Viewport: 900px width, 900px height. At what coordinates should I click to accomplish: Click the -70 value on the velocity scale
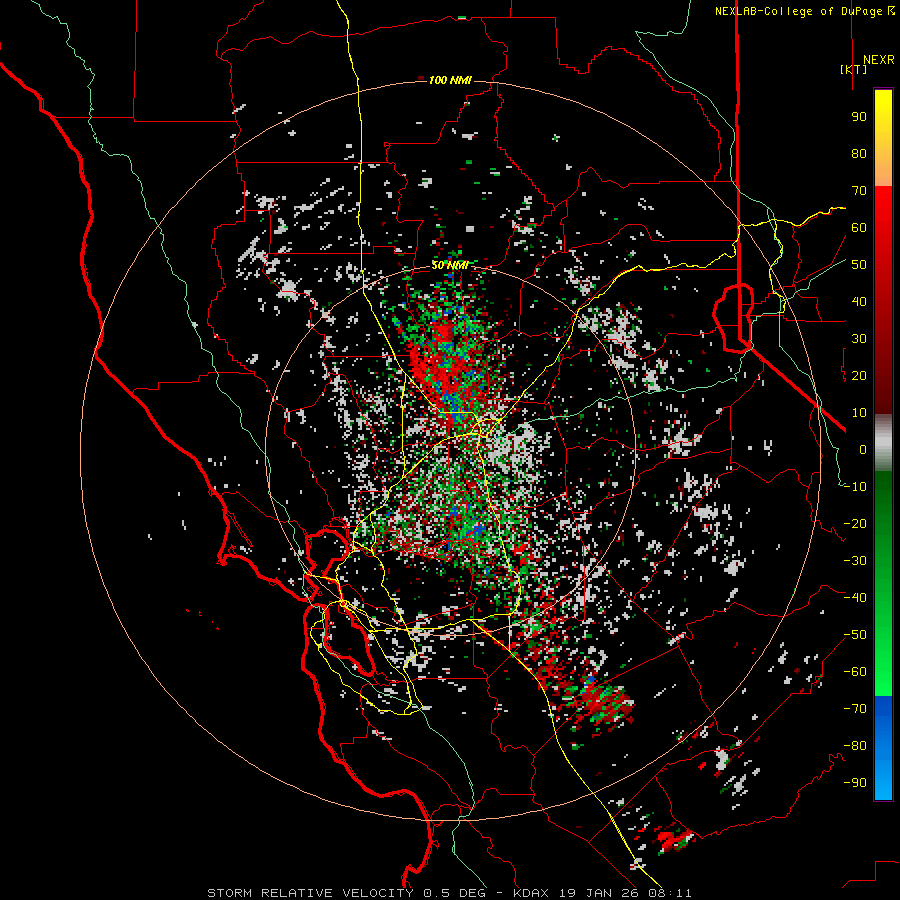coord(855,709)
